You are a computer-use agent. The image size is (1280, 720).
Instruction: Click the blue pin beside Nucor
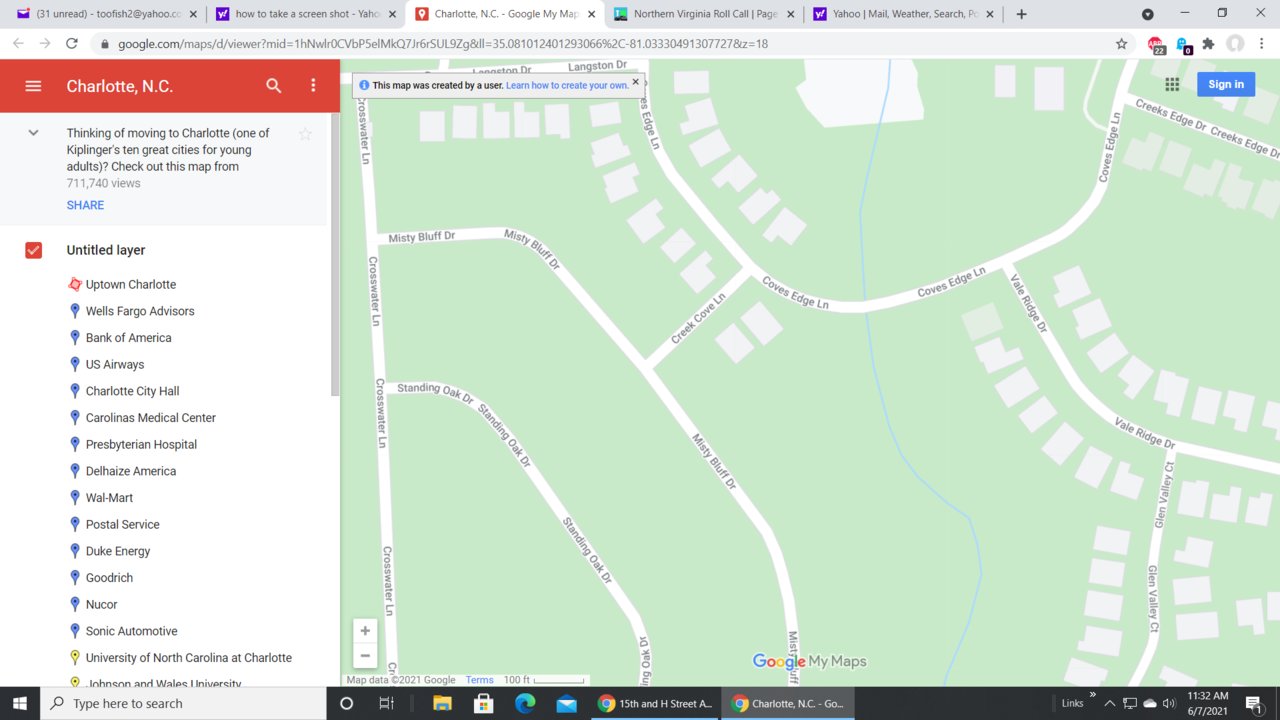pos(74,604)
